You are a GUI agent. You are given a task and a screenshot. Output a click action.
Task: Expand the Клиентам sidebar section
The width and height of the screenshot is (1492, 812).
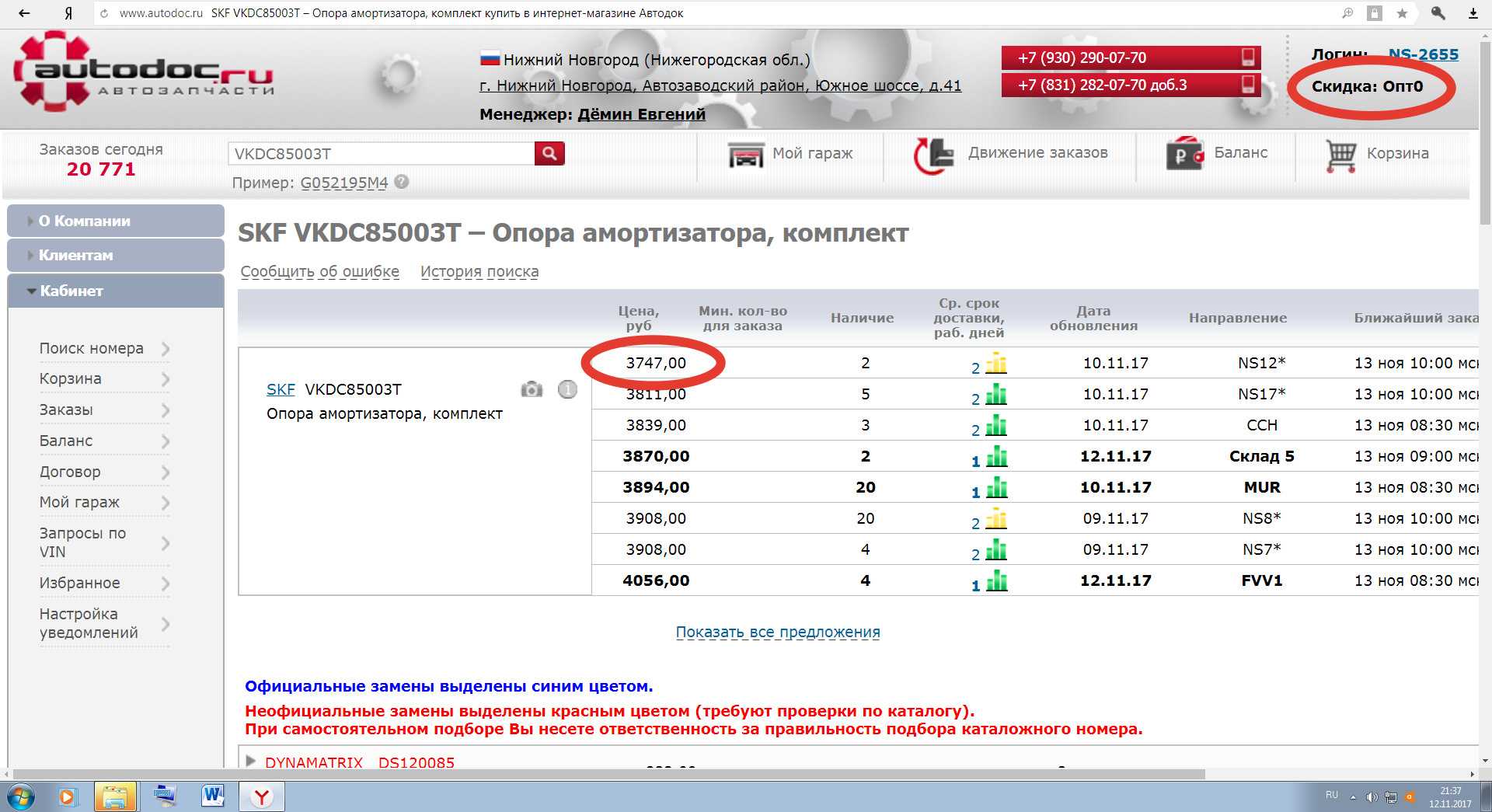(x=116, y=255)
